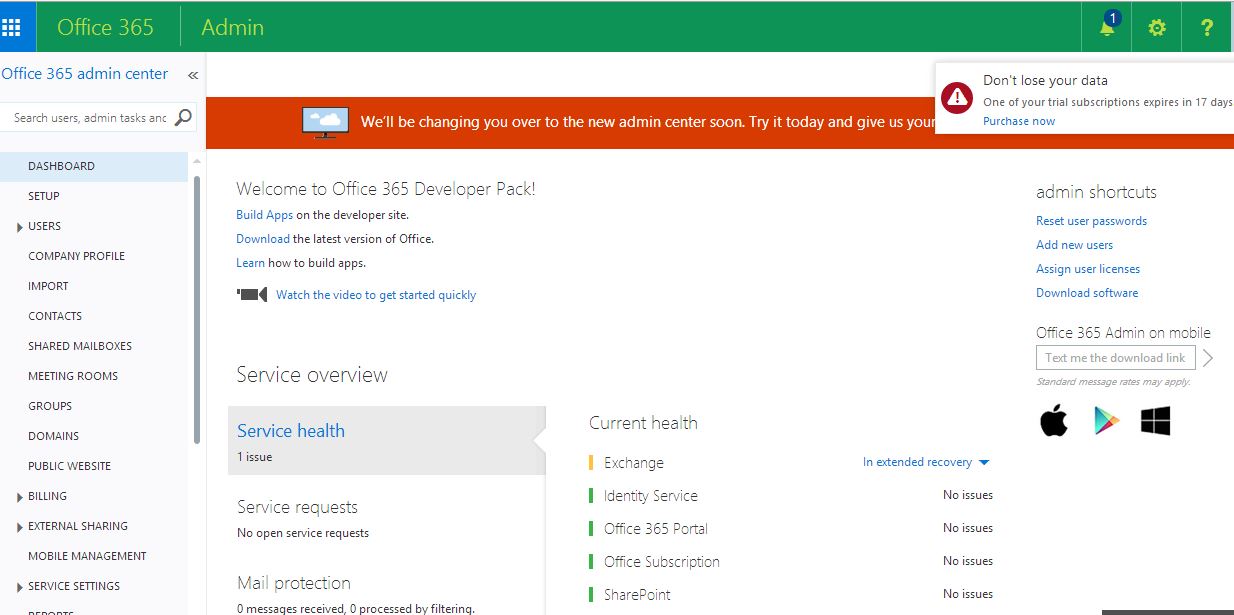
Task: Select DOMAINS in the sidebar
Action: pyautogui.click(x=53, y=436)
